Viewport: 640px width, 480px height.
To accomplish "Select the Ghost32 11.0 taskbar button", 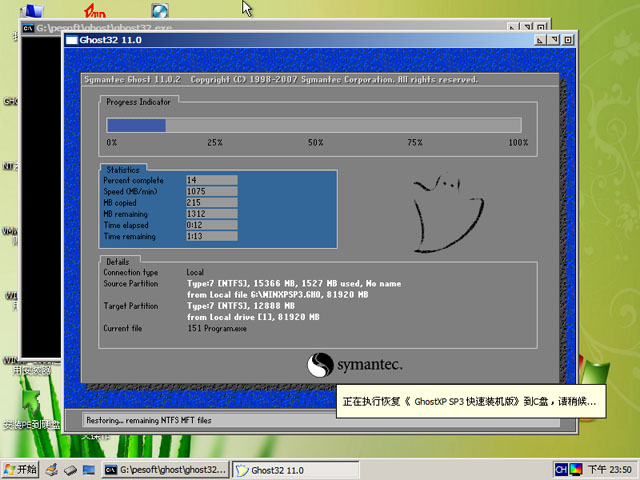I will (296, 470).
